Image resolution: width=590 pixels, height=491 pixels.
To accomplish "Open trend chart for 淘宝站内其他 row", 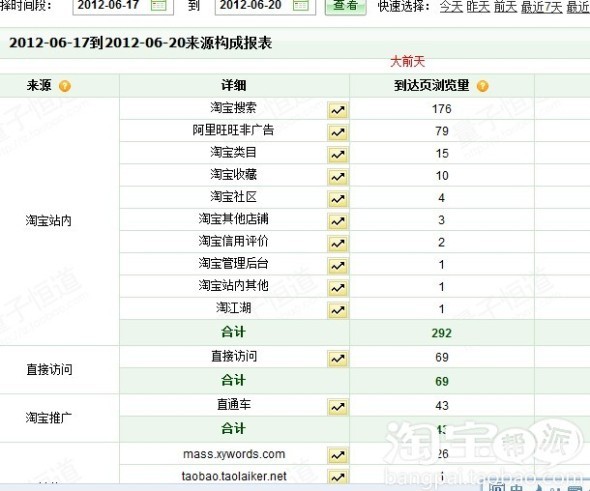I will tap(338, 288).
